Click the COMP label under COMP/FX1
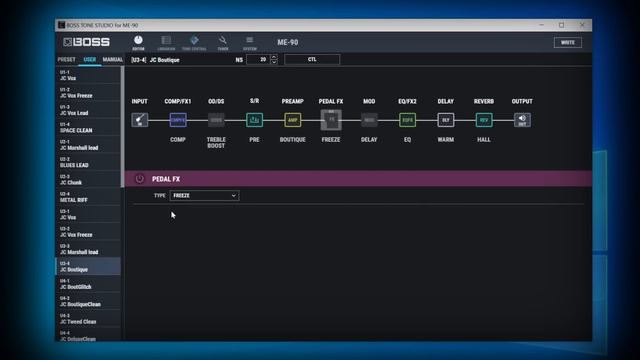 pos(178,140)
